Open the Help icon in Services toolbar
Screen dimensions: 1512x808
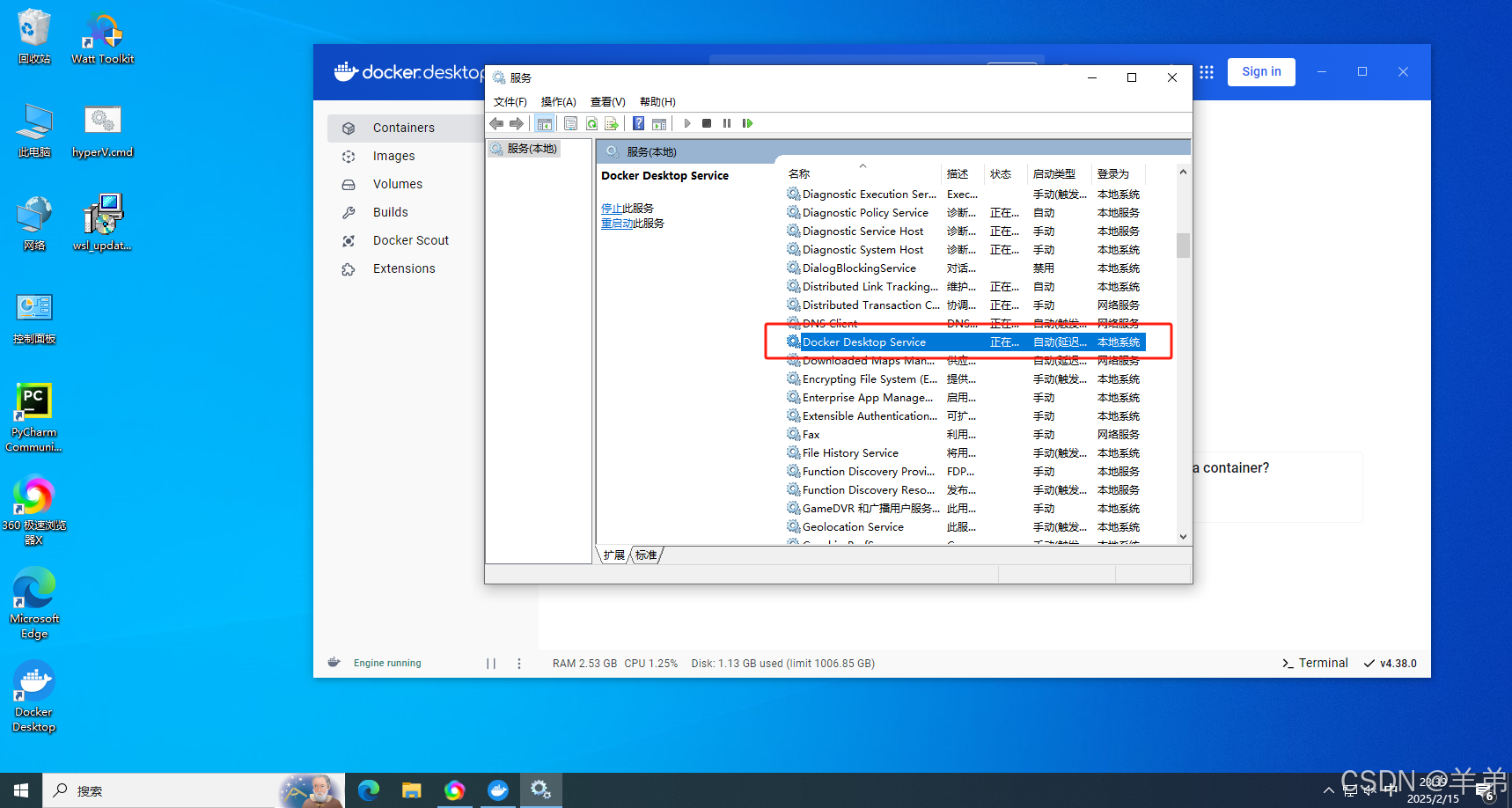coord(639,123)
